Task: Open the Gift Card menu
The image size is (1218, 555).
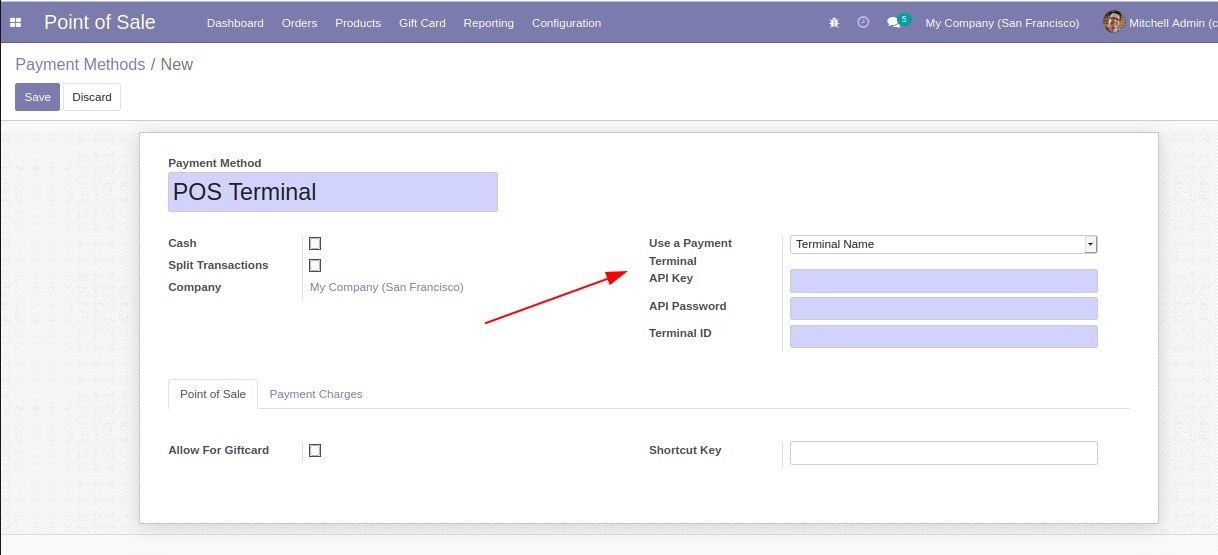Action: click(x=422, y=22)
